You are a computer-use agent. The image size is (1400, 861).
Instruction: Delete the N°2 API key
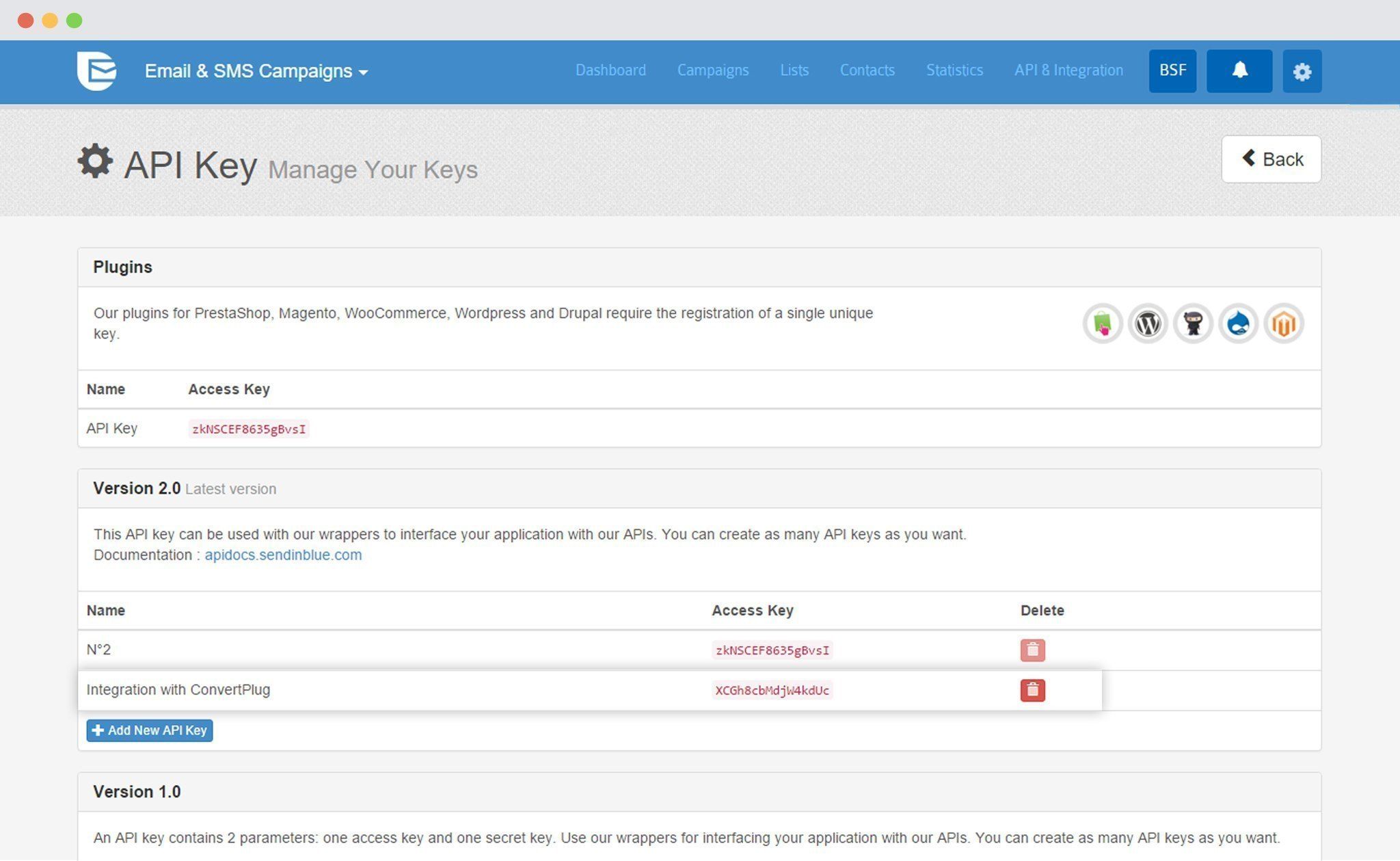1032,650
